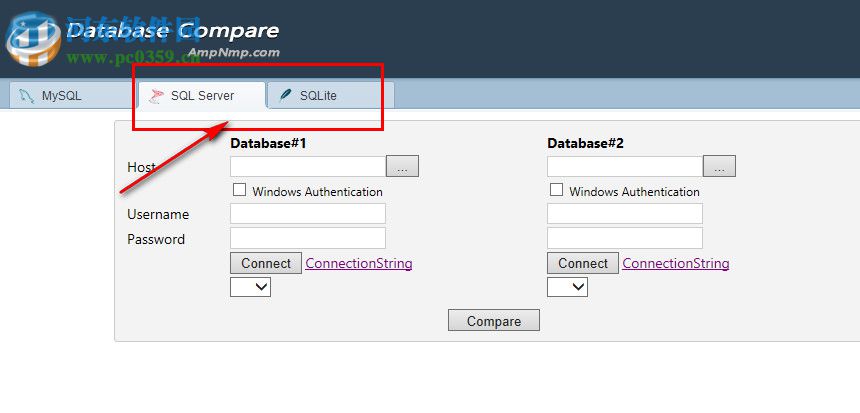
Task: Click the Database#2 Host input field
Action: pos(625,167)
